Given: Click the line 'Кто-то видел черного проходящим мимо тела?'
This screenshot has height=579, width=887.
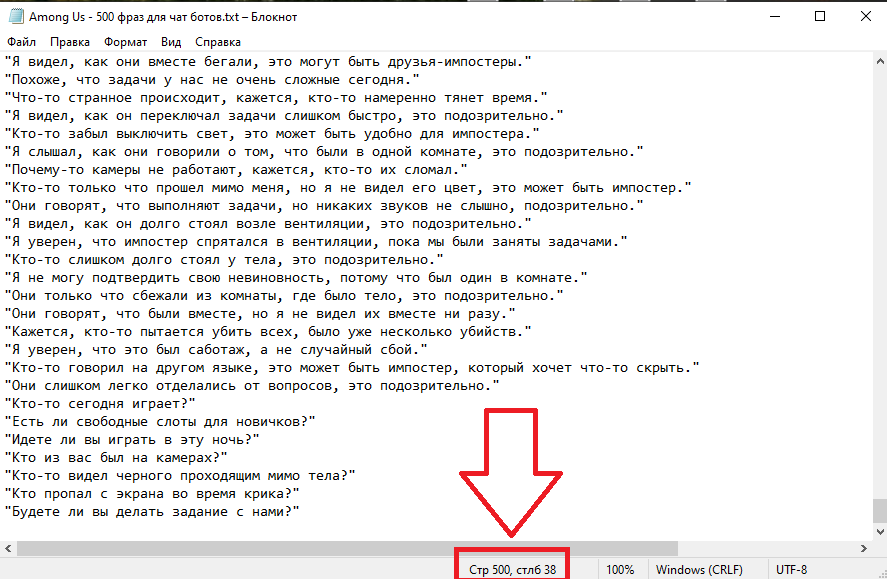Looking at the screenshot, I should (x=180, y=476).
